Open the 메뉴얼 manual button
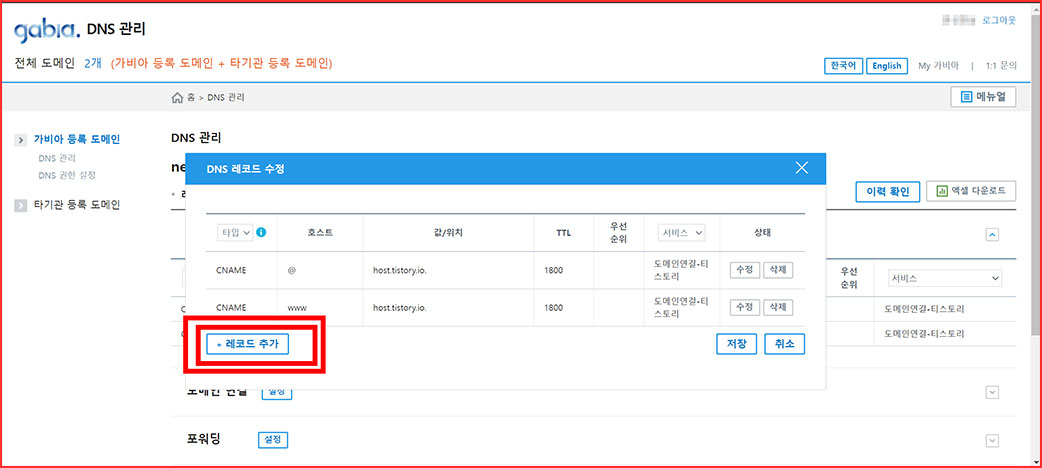The image size is (1042, 468). (983, 97)
